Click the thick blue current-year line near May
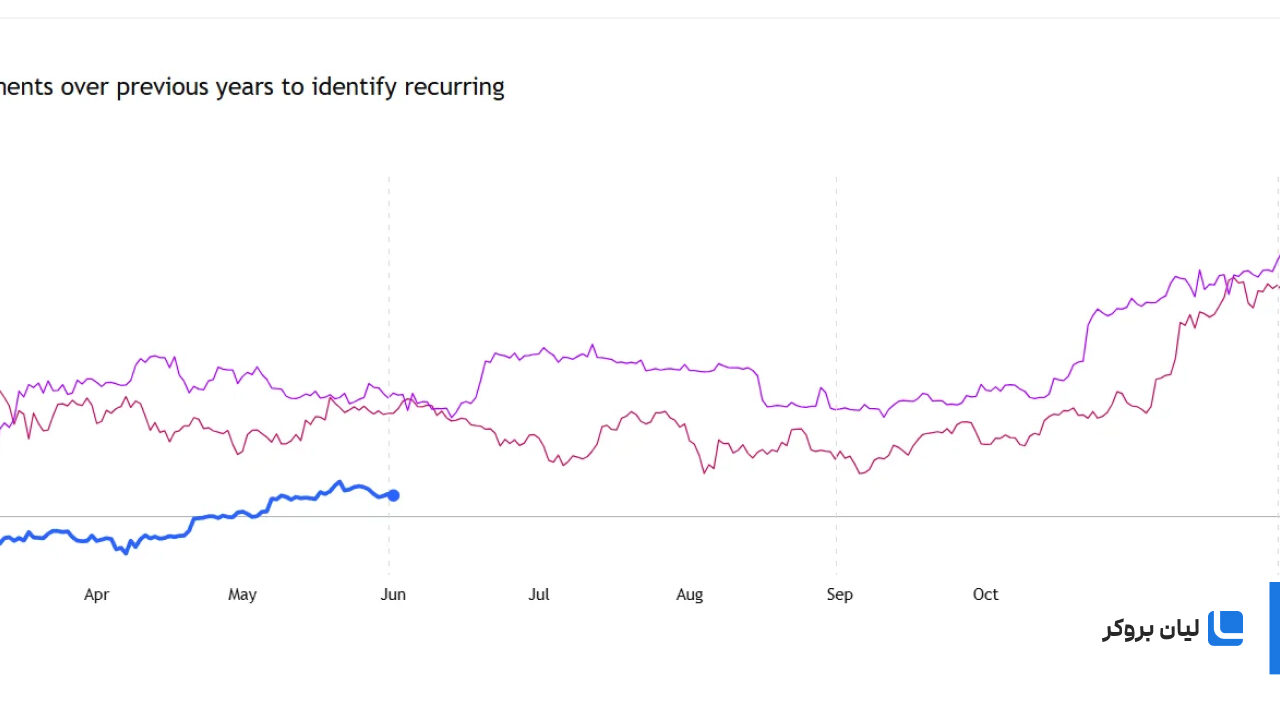 pos(240,516)
